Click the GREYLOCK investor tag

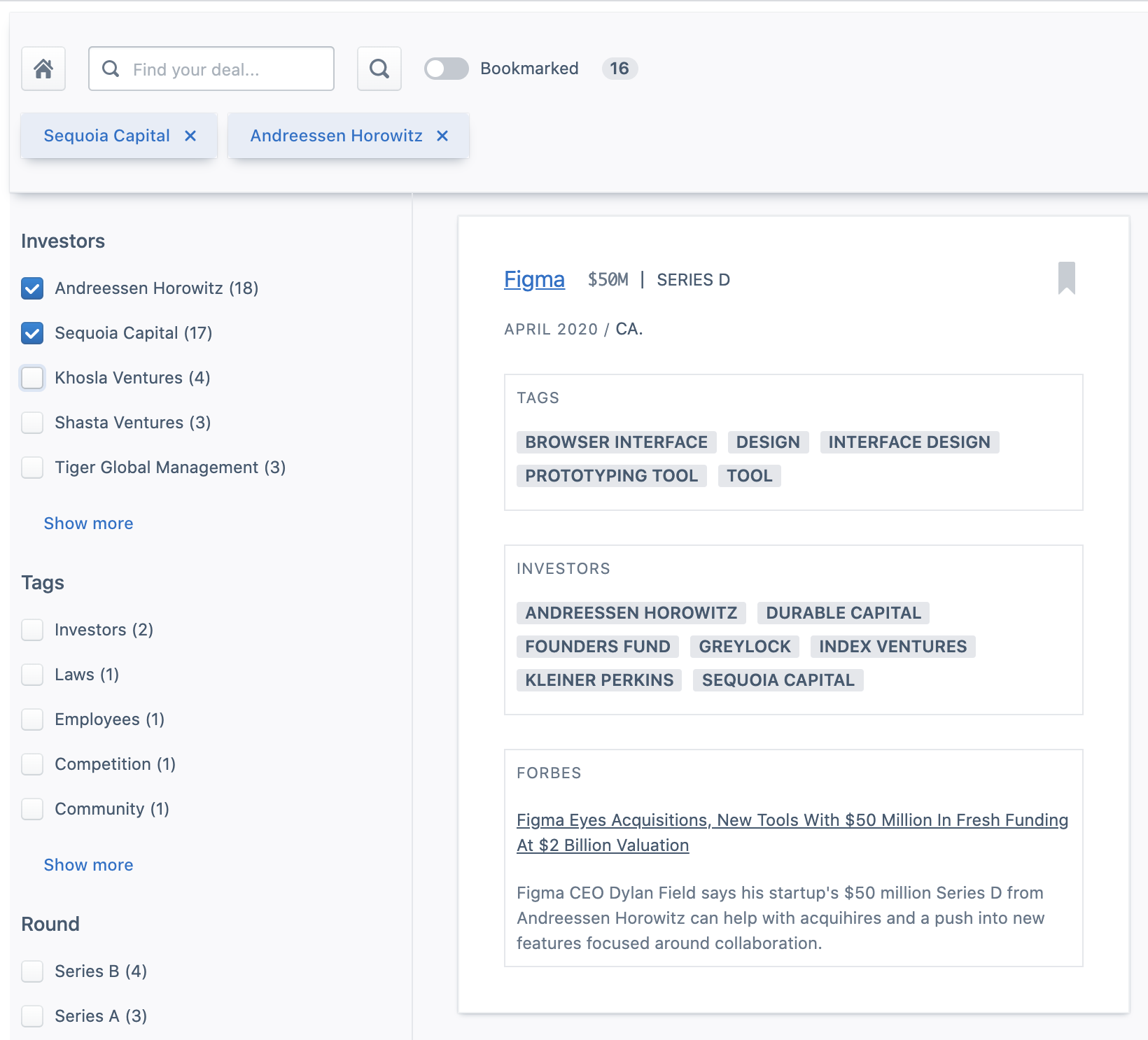point(744,647)
